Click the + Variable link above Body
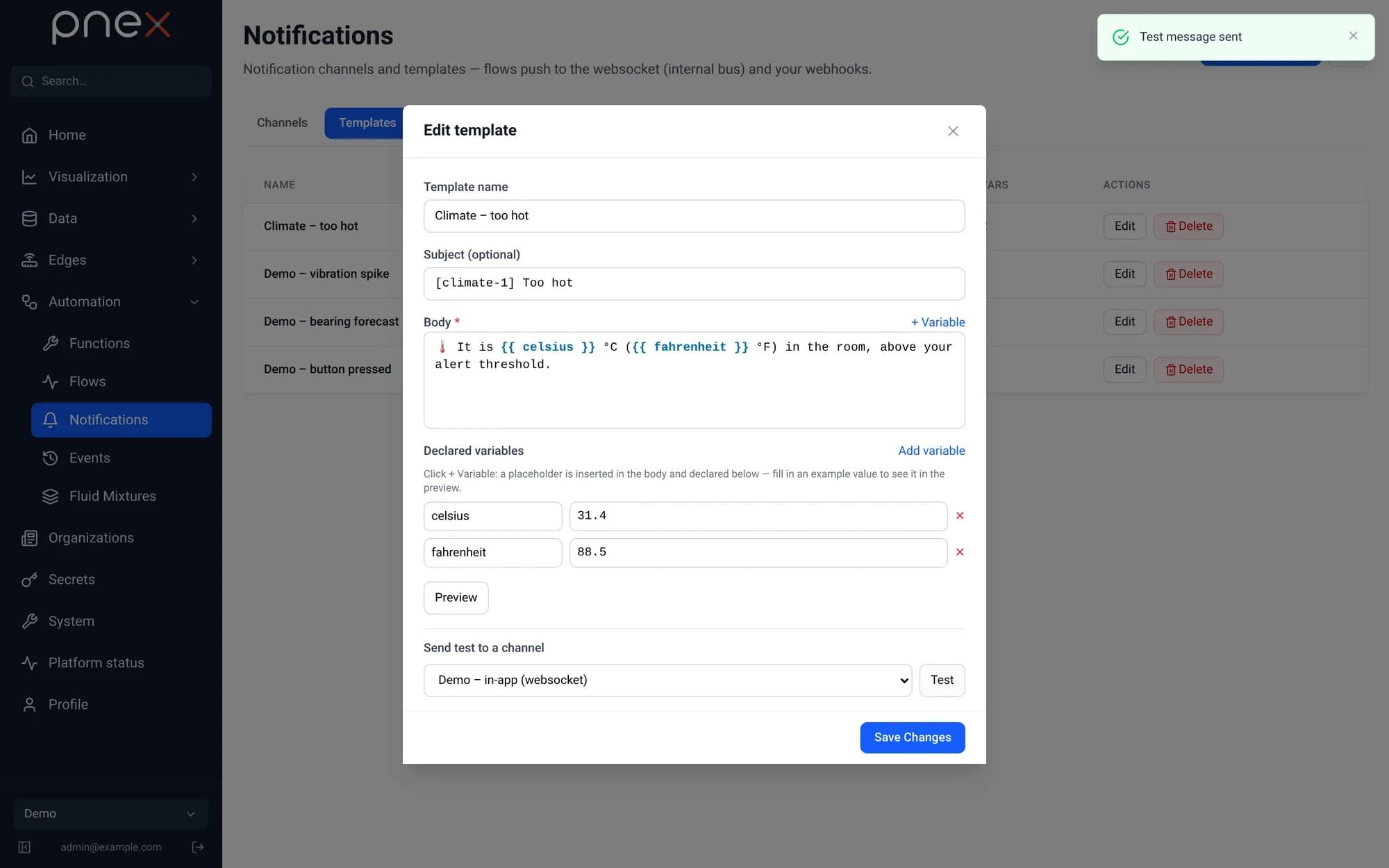This screenshot has height=868, width=1389. [x=938, y=322]
